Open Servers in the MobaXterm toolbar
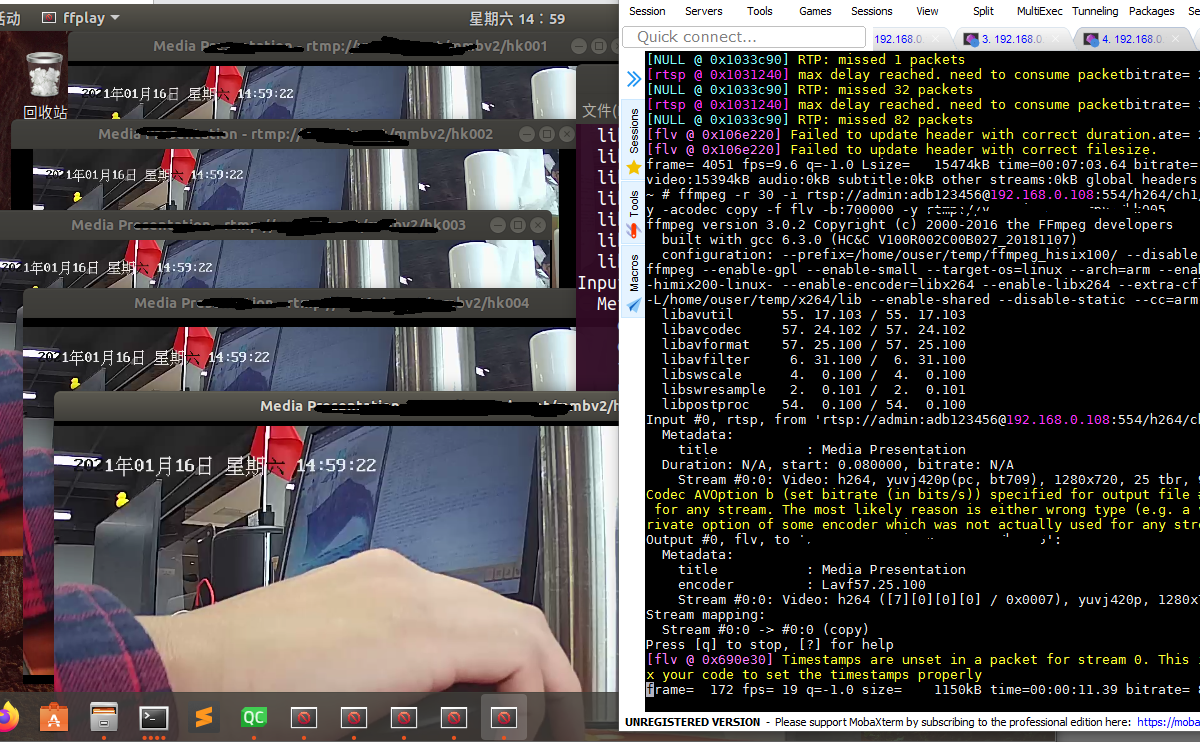Viewport: 1200px width, 742px height. click(704, 11)
